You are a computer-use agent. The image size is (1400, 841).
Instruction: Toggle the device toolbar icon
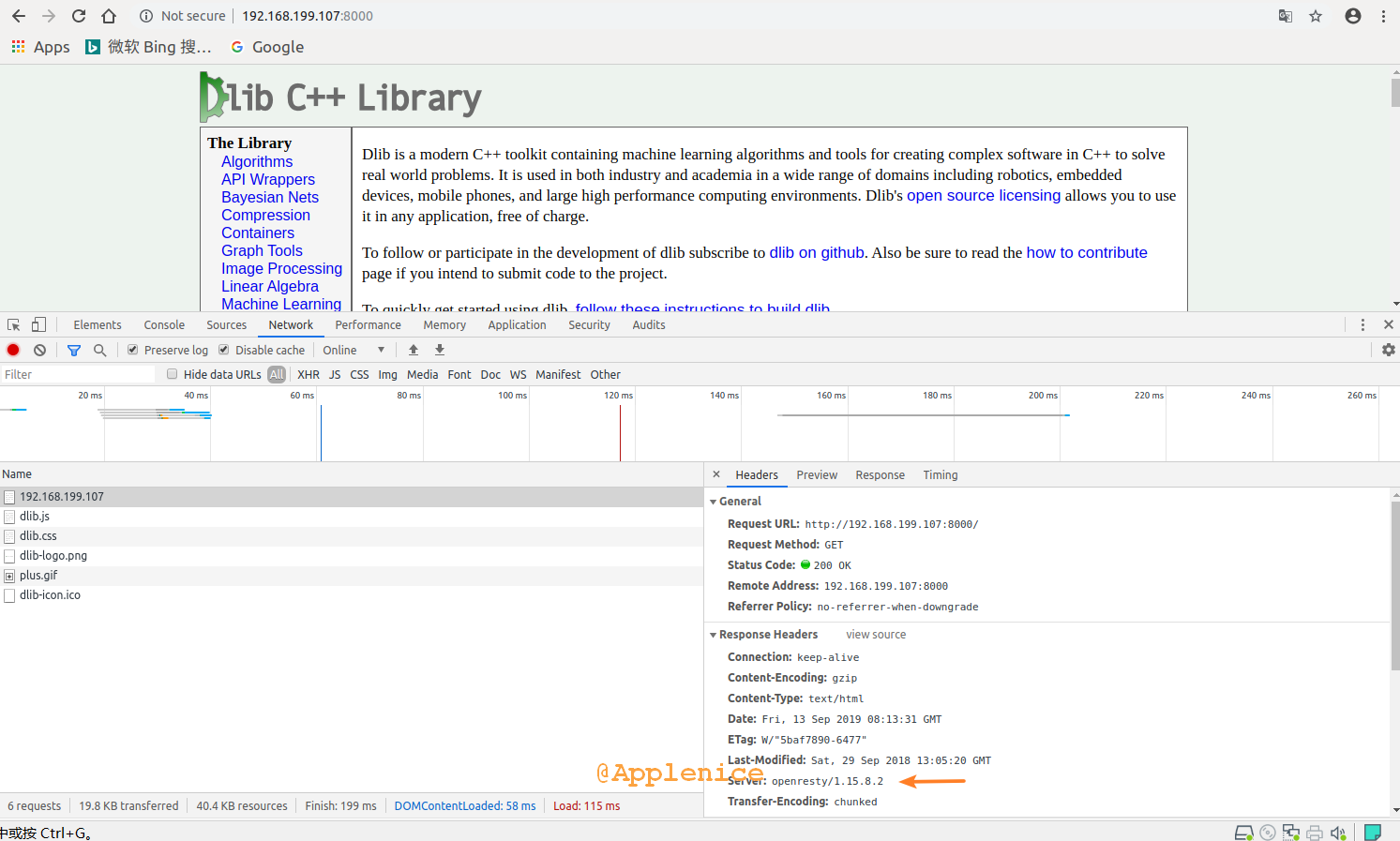pyautogui.click(x=38, y=324)
